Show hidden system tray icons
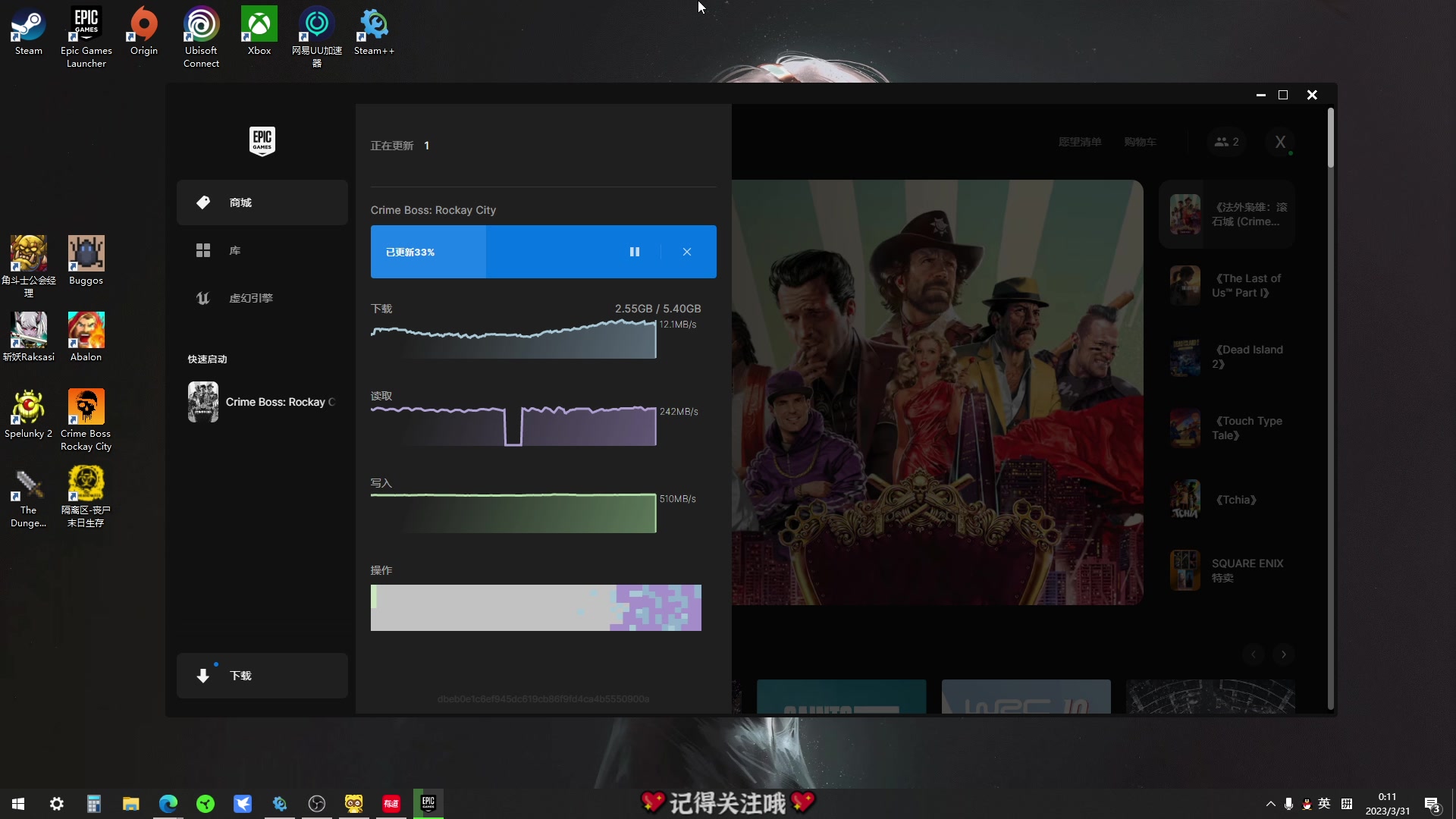This screenshot has height=819, width=1456. pos(1270,804)
